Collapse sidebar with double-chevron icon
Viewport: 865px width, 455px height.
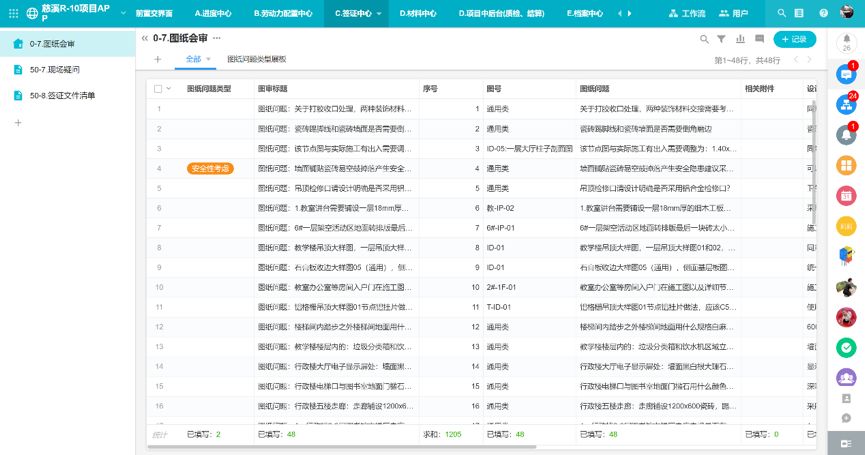[145, 39]
